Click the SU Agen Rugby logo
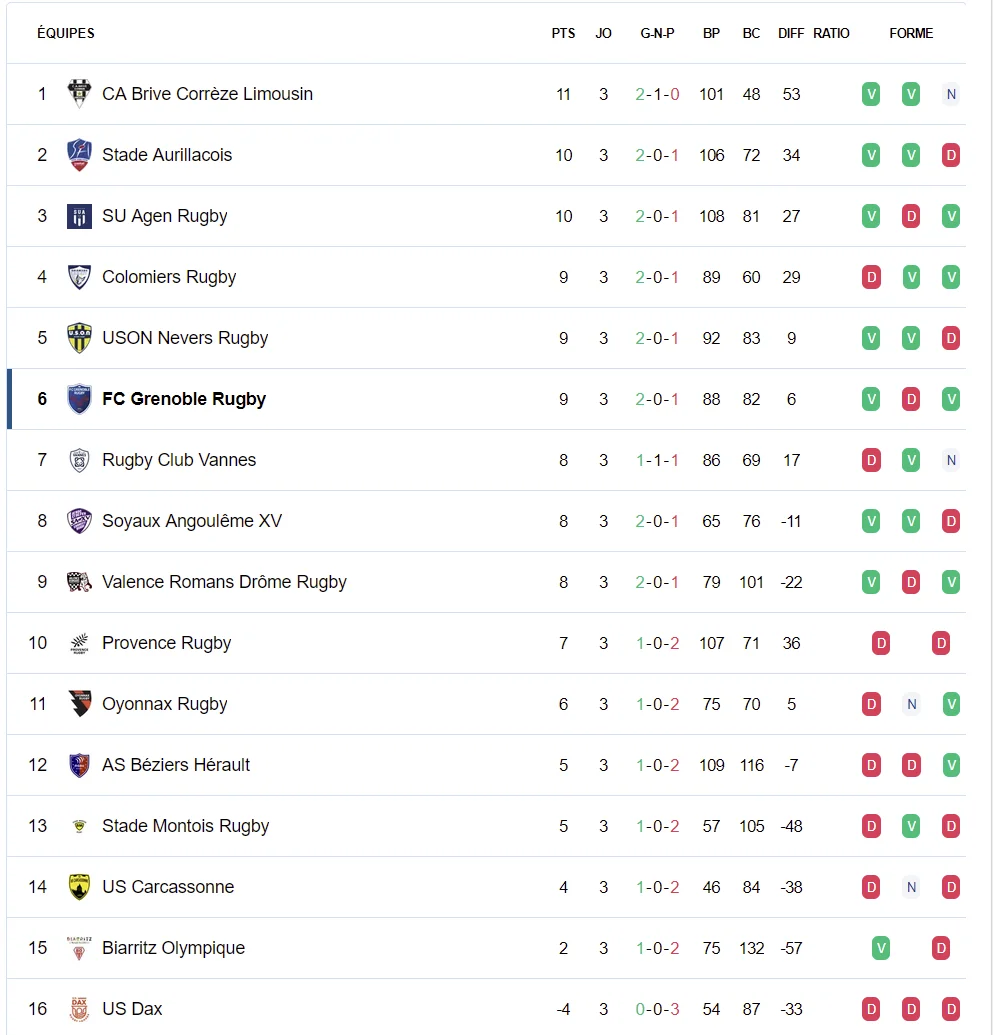Image resolution: width=993 pixels, height=1035 pixels. point(79,217)
